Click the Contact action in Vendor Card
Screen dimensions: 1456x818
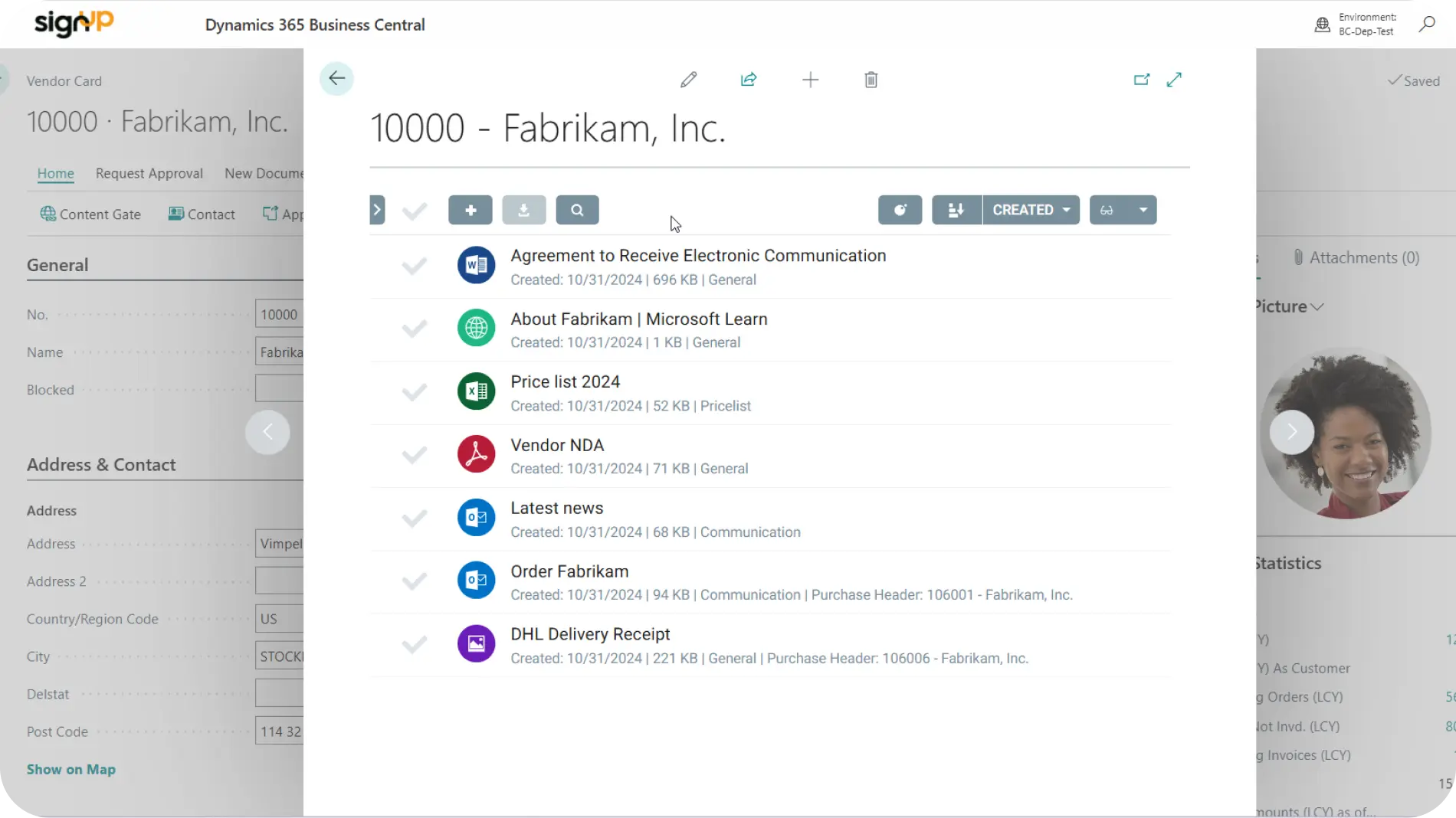[x=202, y=214]
